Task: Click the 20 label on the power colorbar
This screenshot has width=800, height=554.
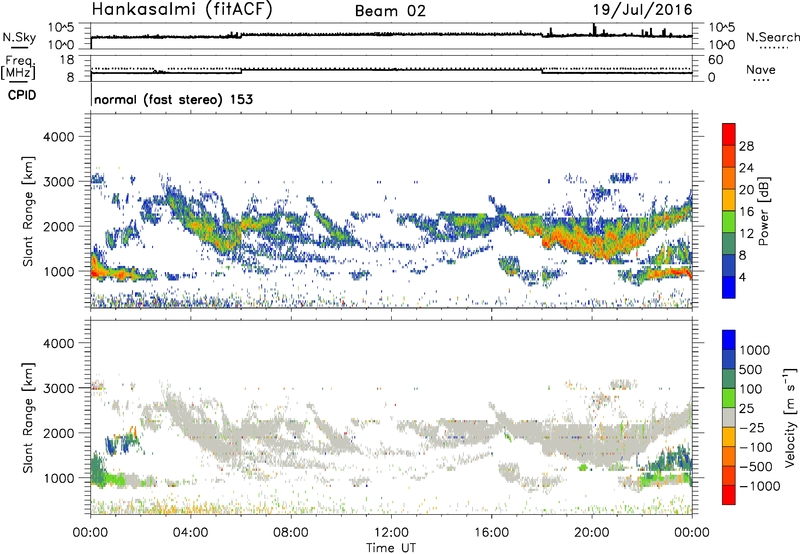Action: coord(746,190)
